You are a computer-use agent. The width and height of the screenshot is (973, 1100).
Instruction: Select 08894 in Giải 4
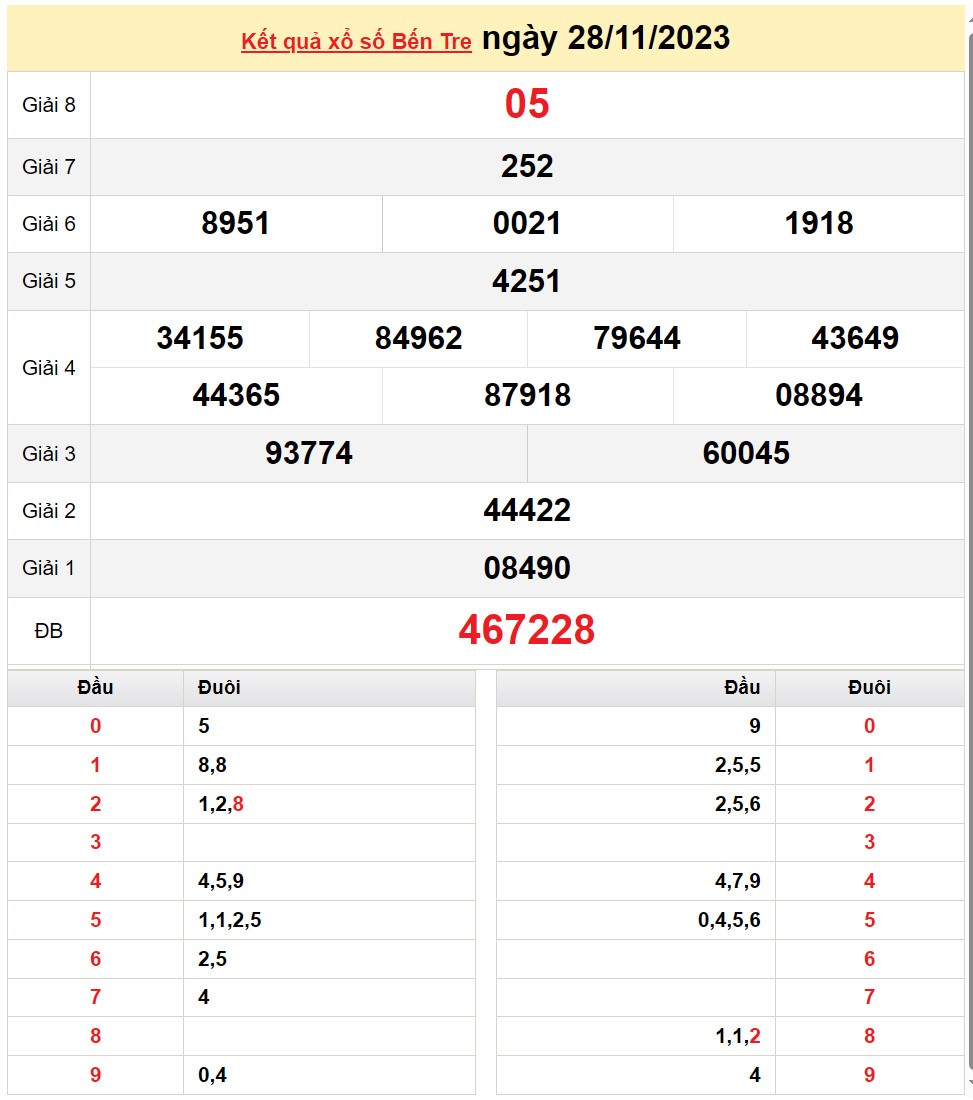[x=820, y=396]
